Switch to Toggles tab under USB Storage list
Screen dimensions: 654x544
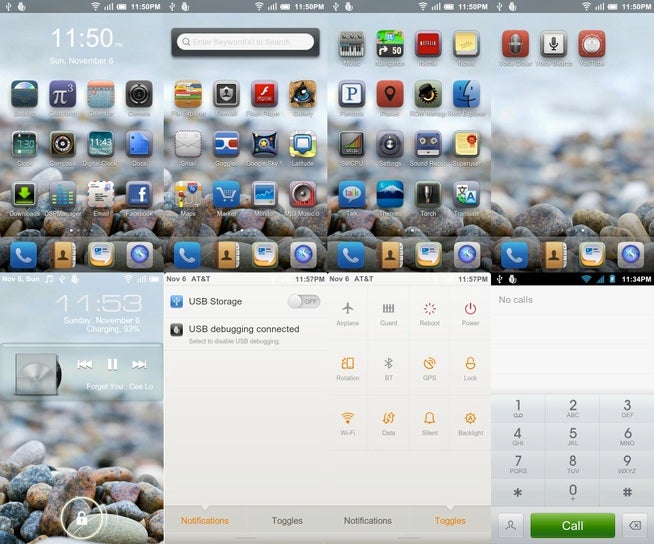(287, 521)
